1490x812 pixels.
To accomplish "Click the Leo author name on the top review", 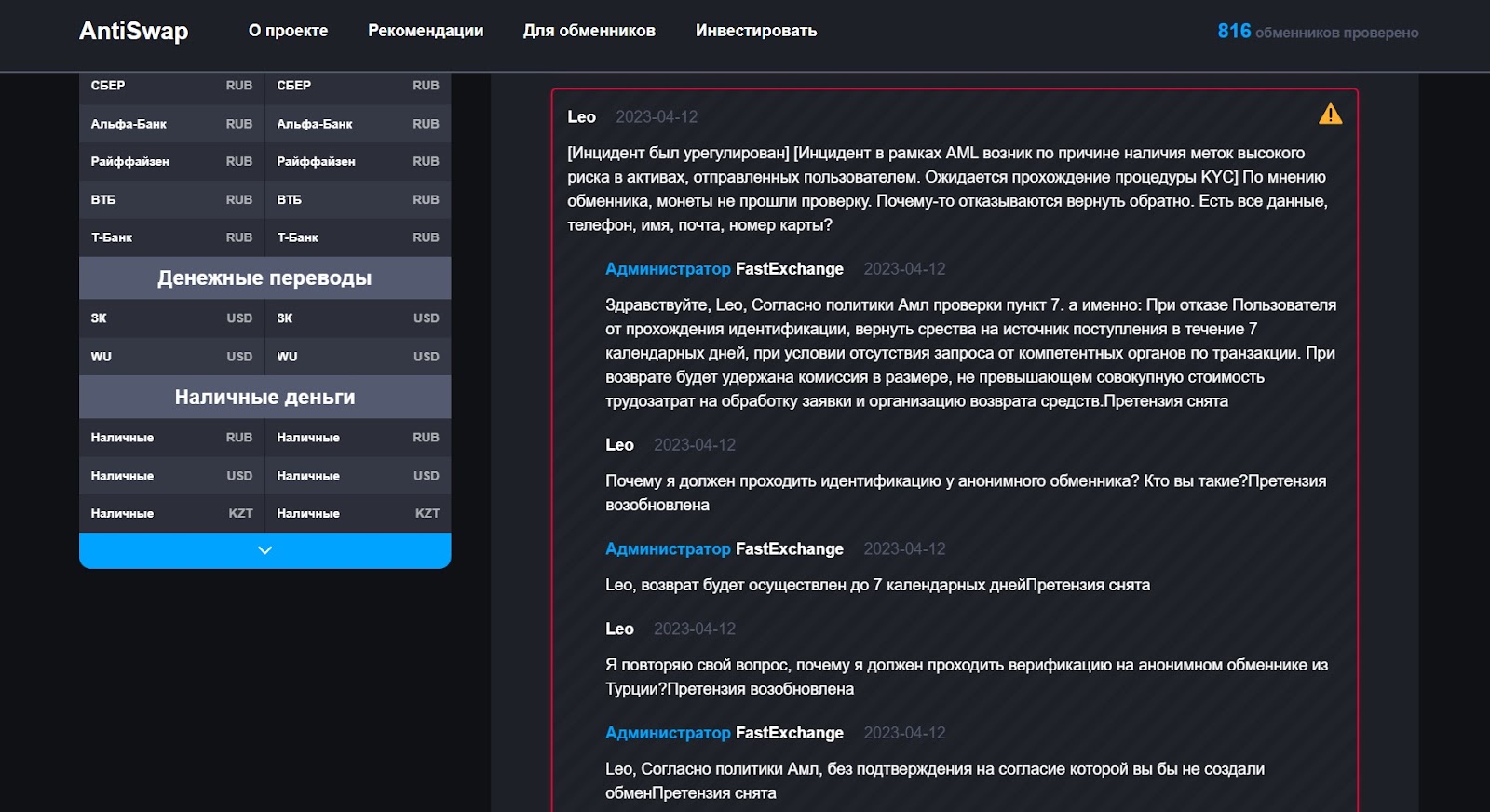I will (x=581, y=116).
